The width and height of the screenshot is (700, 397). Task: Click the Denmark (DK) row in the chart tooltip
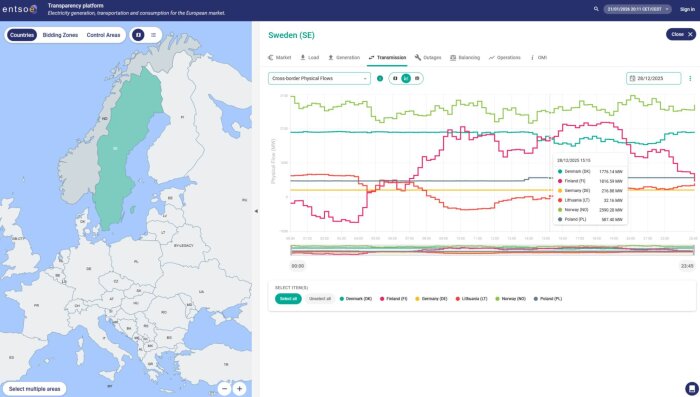point(590,171)
